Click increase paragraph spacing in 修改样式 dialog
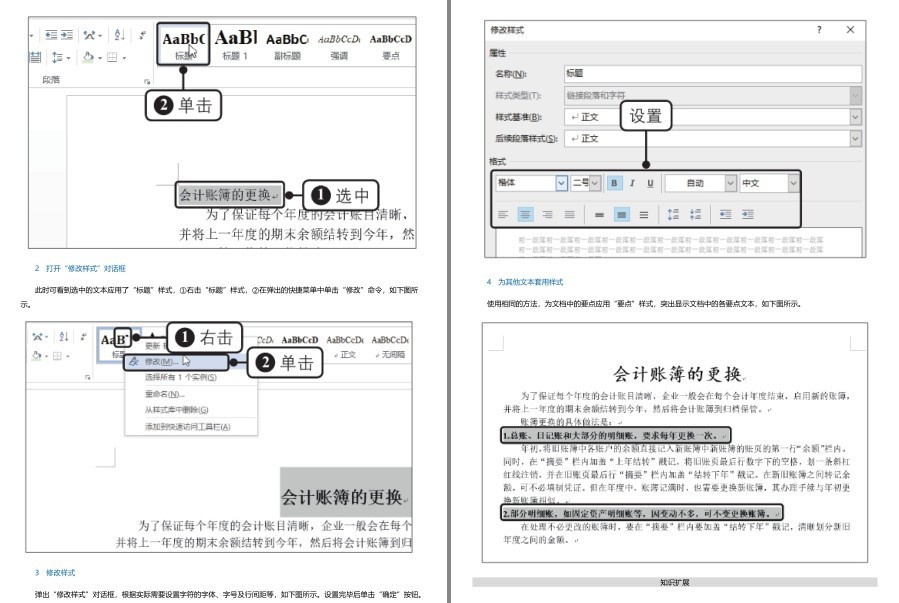 (673, 214)
